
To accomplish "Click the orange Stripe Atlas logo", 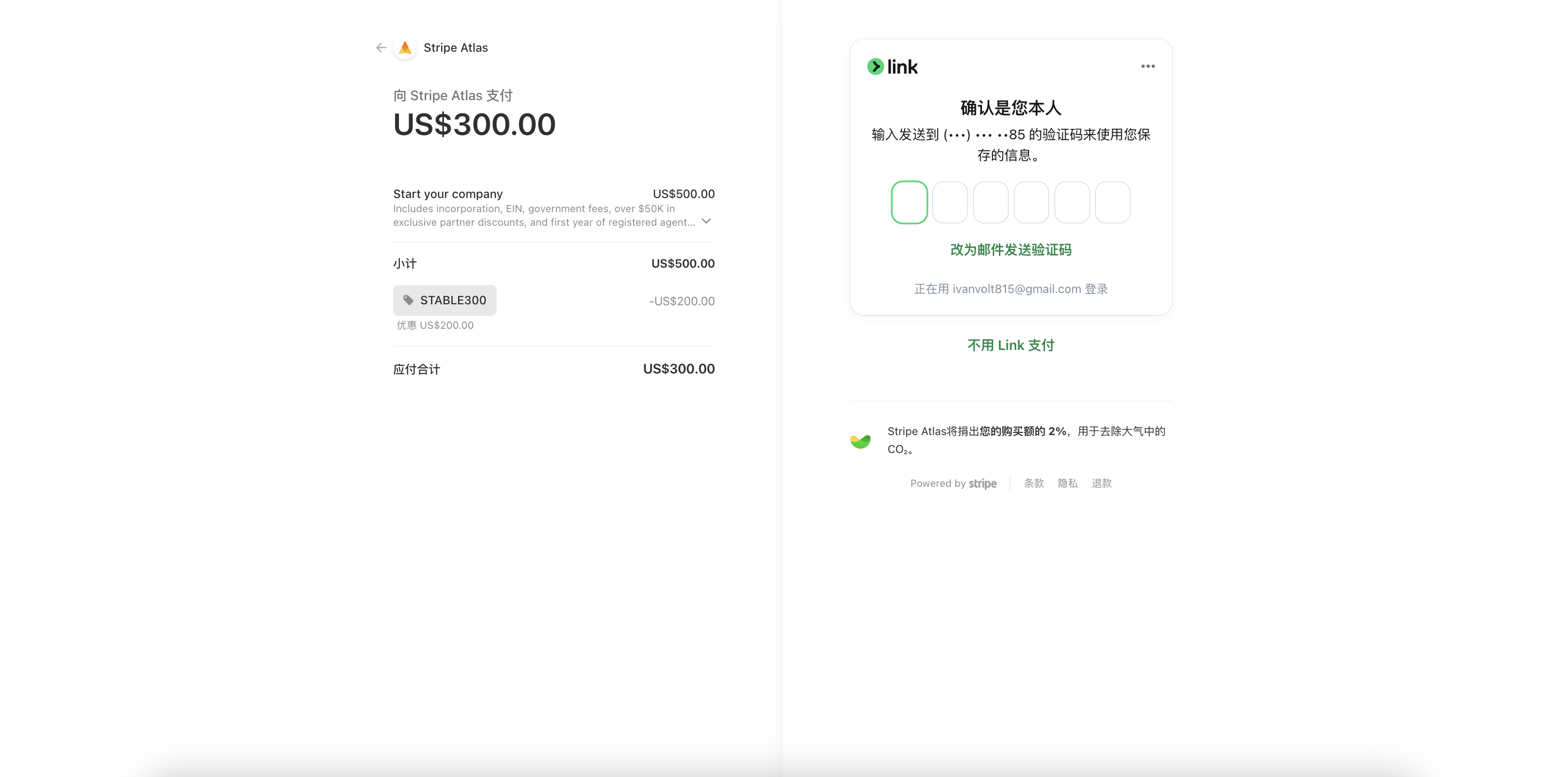I will (405, 48).
